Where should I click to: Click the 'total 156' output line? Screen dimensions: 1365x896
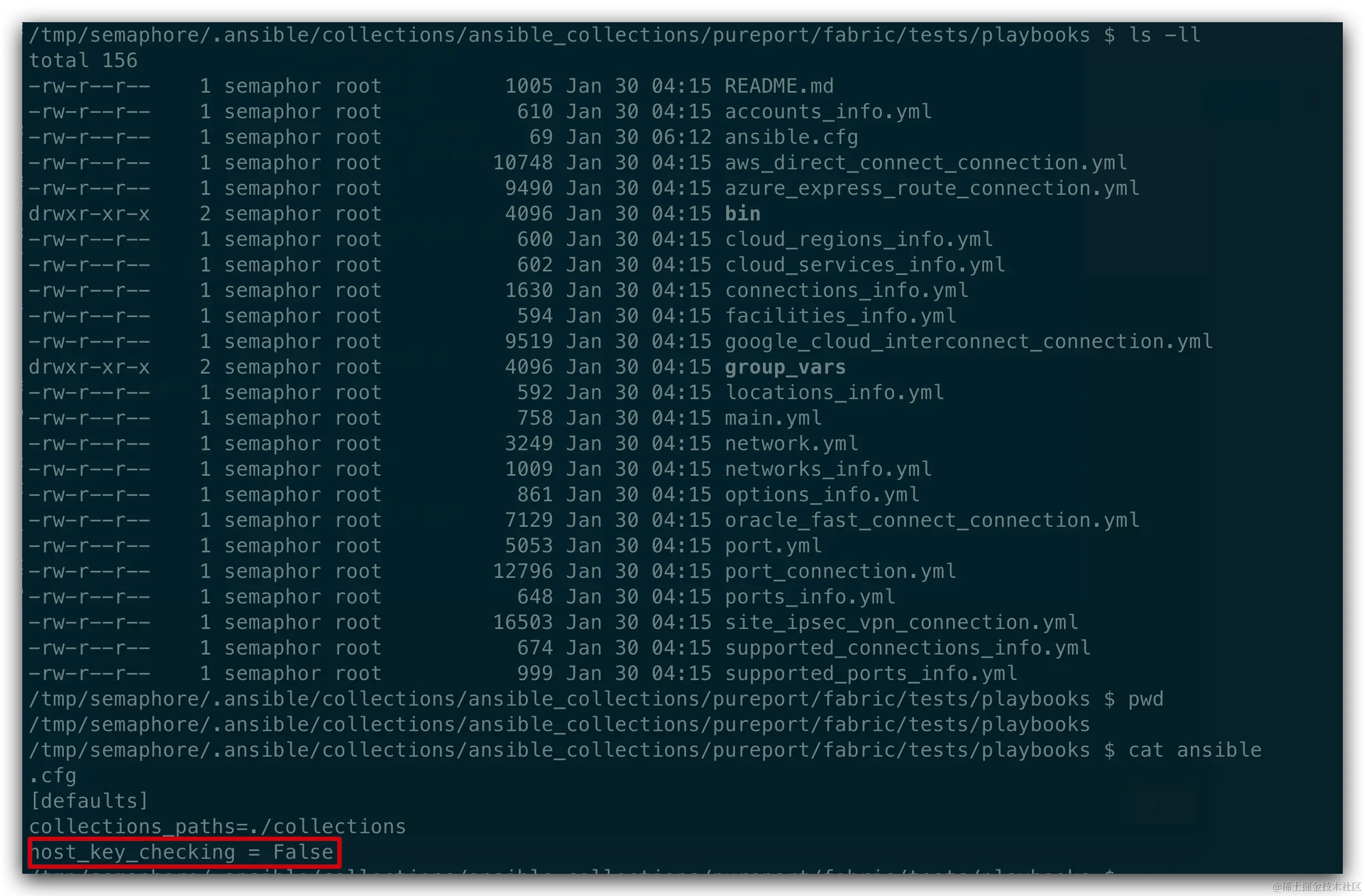click(x=83, y=60)
